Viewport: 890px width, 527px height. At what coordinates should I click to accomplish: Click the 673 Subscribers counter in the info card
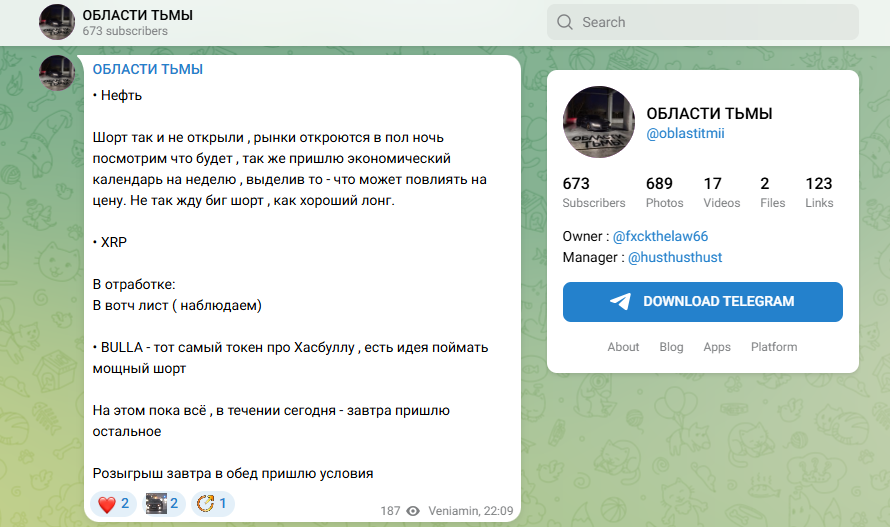[x=594, y=193]
